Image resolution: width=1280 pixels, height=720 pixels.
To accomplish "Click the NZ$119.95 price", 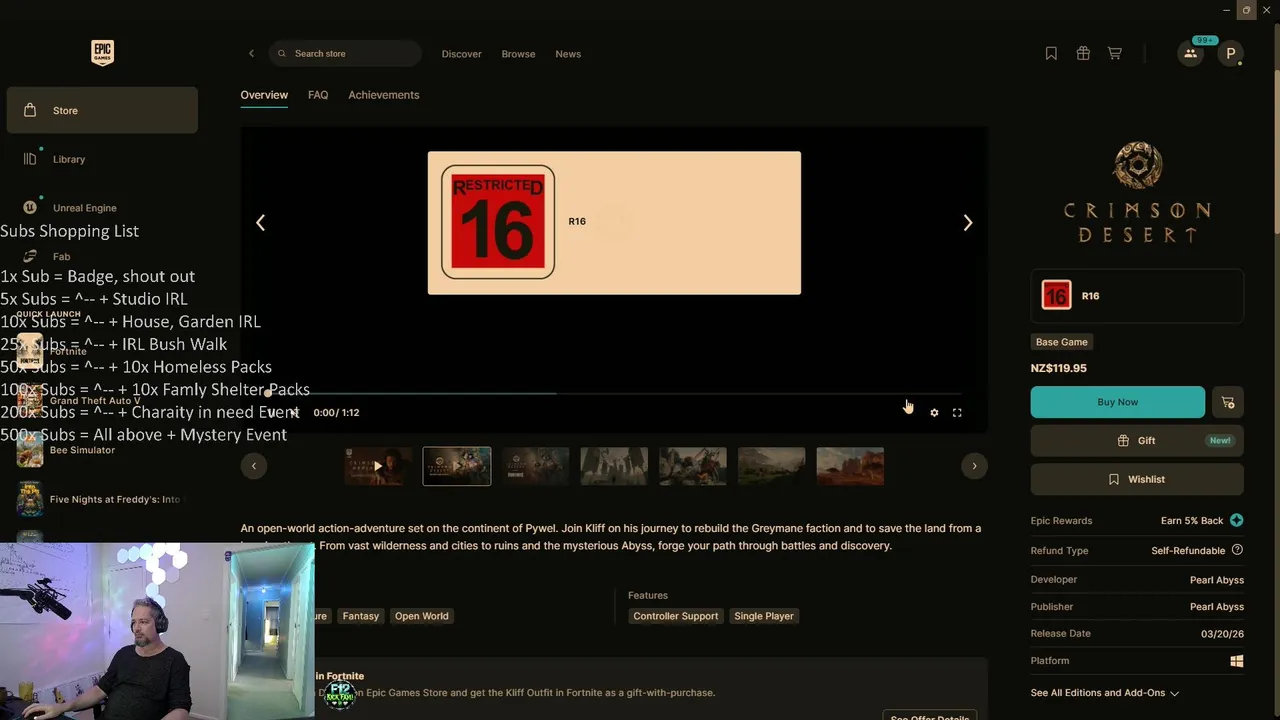I will click(x=1058, y=368).
